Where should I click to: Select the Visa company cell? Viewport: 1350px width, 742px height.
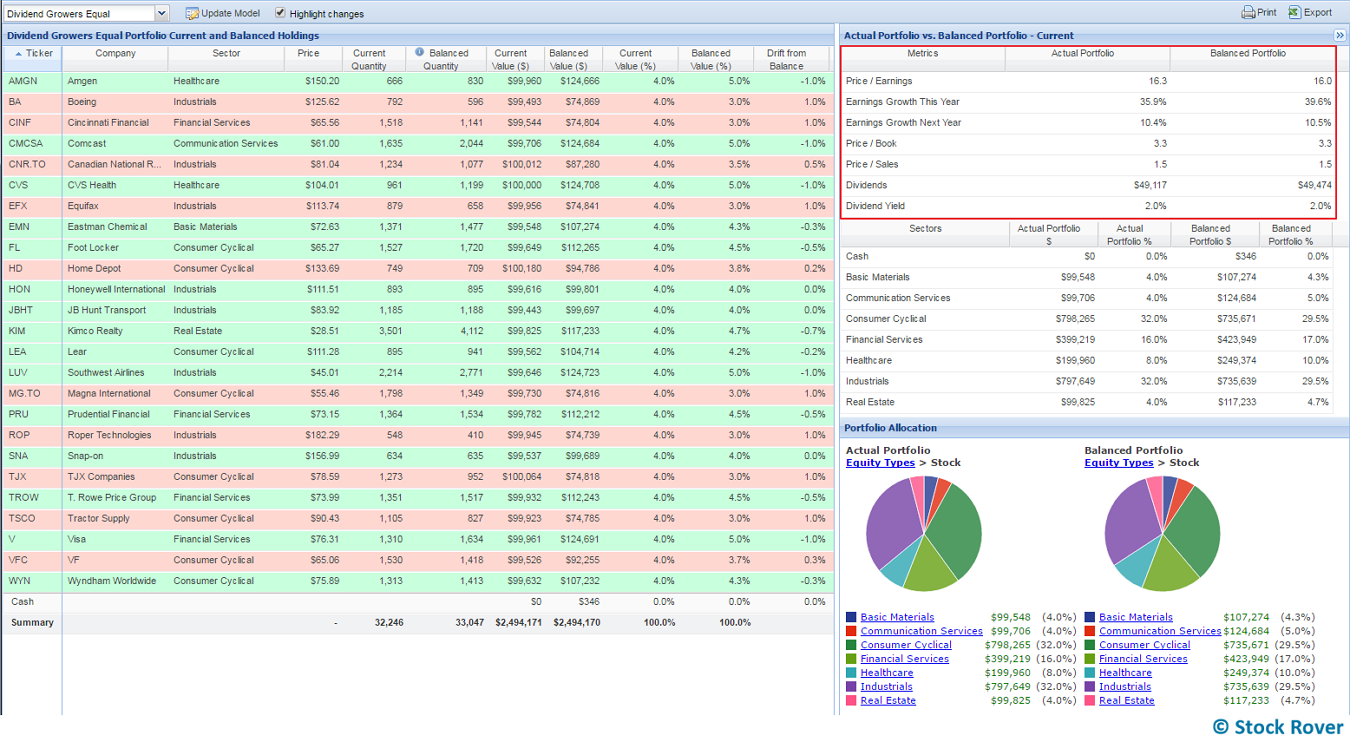pyautogui.click(x=115, y=539)
